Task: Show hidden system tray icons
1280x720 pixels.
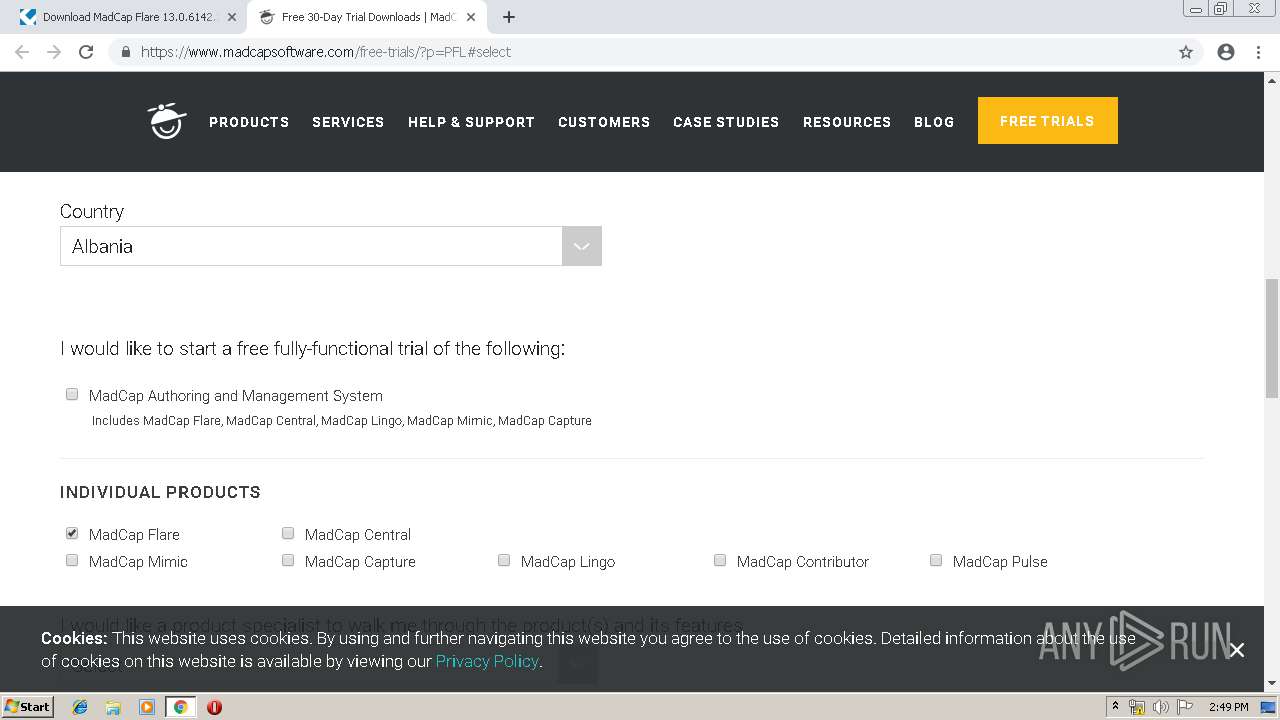Action: pyautogui.click(x=1115, y=707)
